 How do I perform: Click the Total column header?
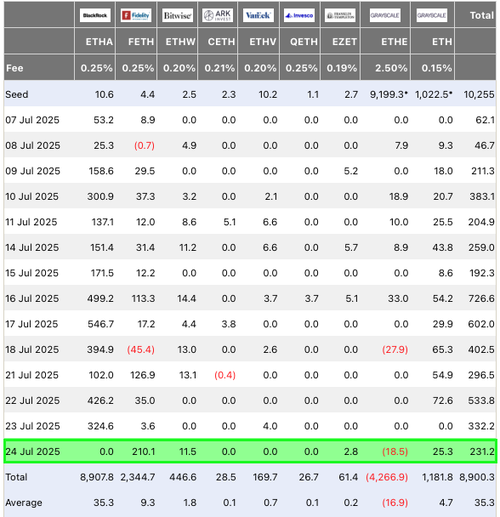pyautogui.click(x=481, y=15)
